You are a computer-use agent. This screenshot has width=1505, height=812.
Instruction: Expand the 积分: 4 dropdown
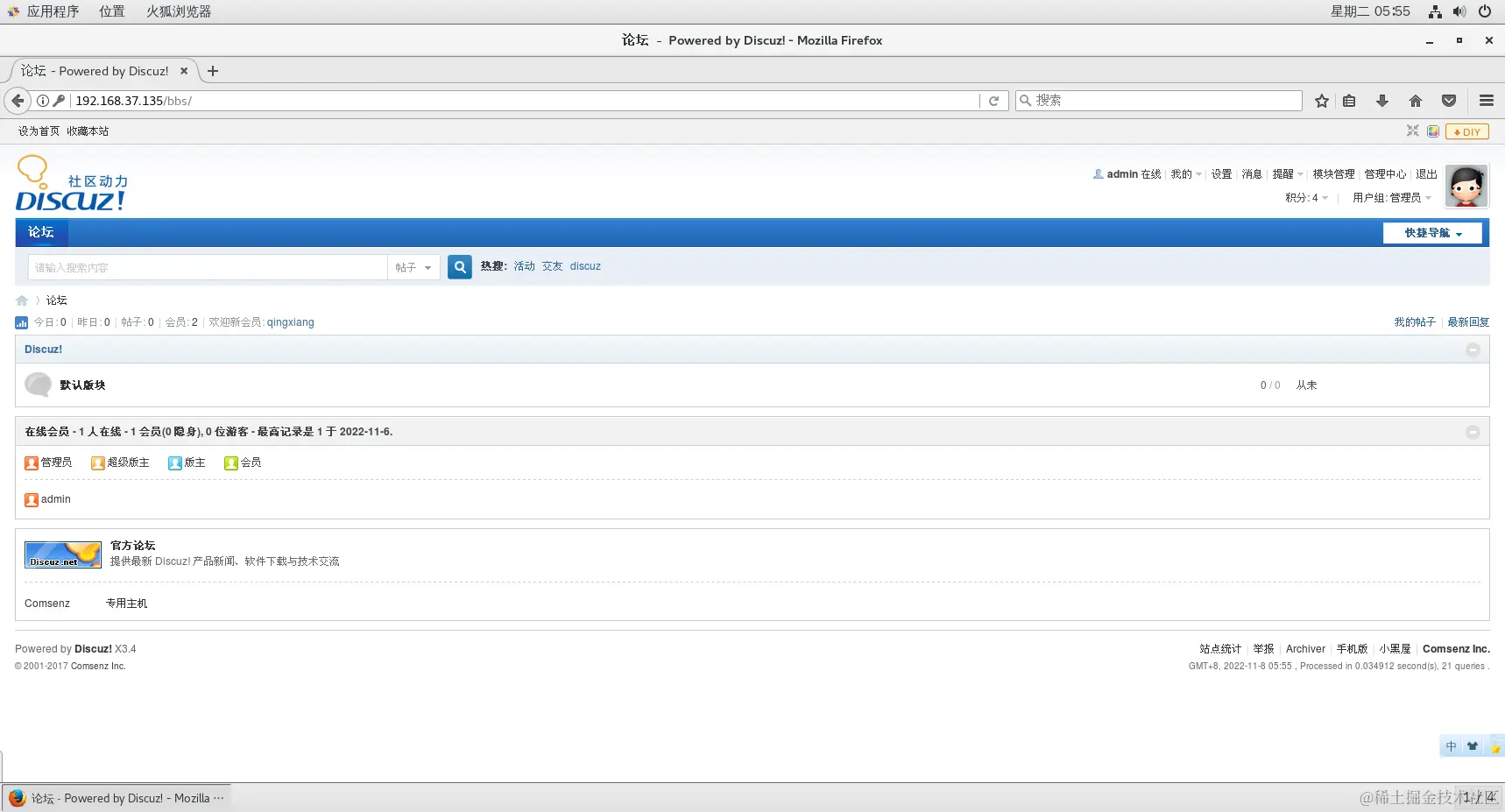(1306, 198)
